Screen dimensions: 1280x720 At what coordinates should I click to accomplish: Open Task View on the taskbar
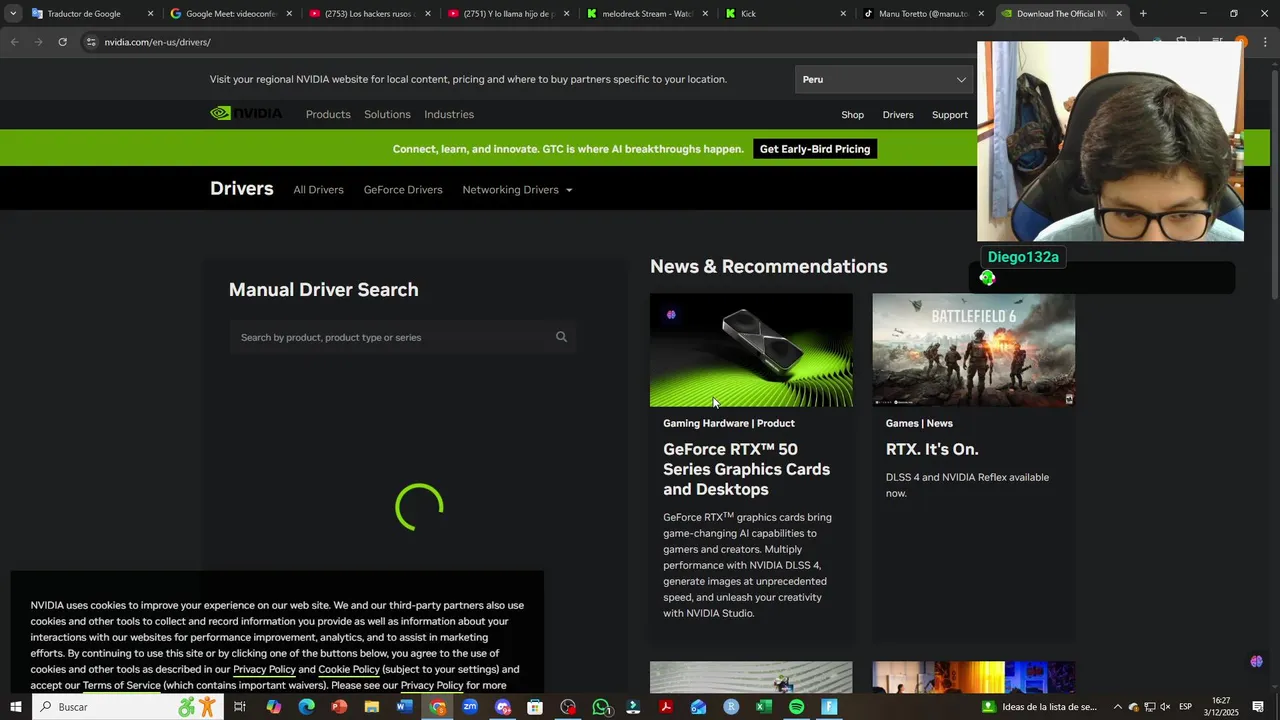pyautogui.click(x=240, y=707)
